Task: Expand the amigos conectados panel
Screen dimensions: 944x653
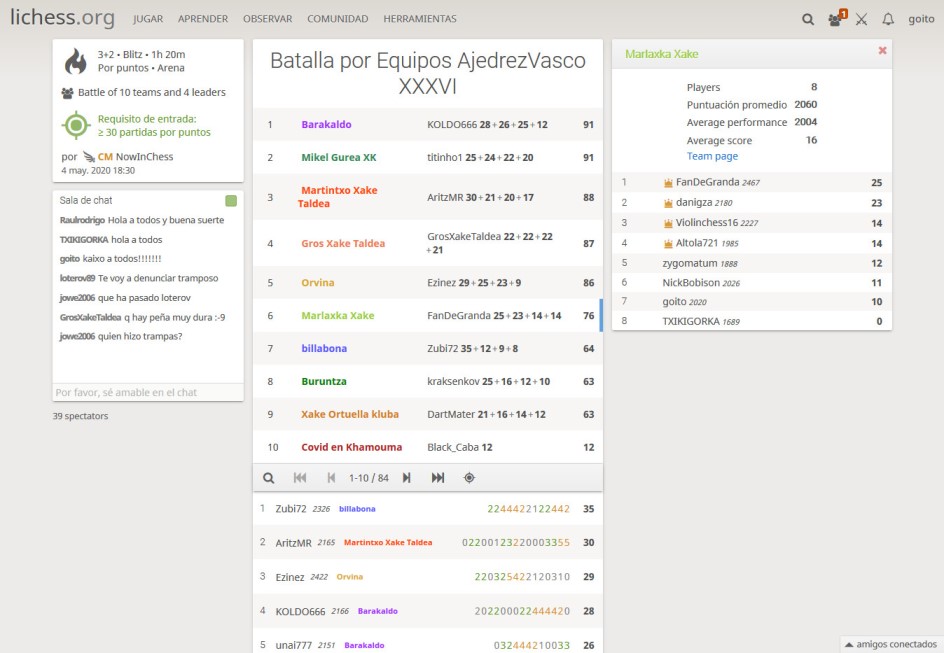Action: (890, 644)
